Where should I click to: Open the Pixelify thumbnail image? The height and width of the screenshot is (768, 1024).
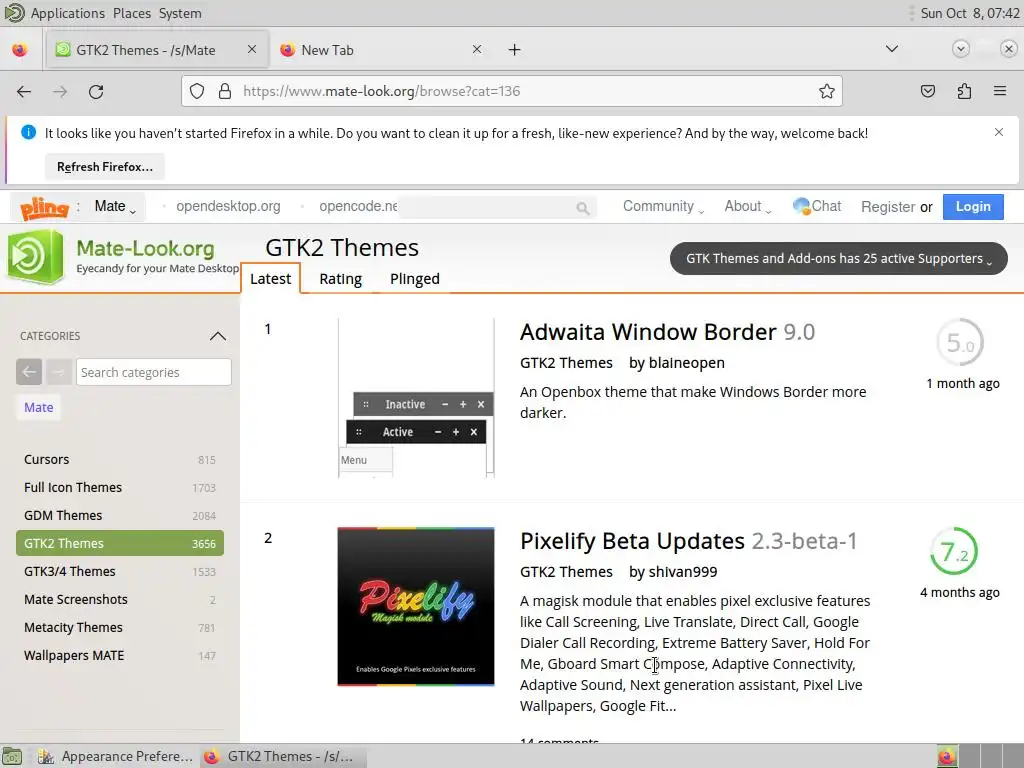pos(416,607)
